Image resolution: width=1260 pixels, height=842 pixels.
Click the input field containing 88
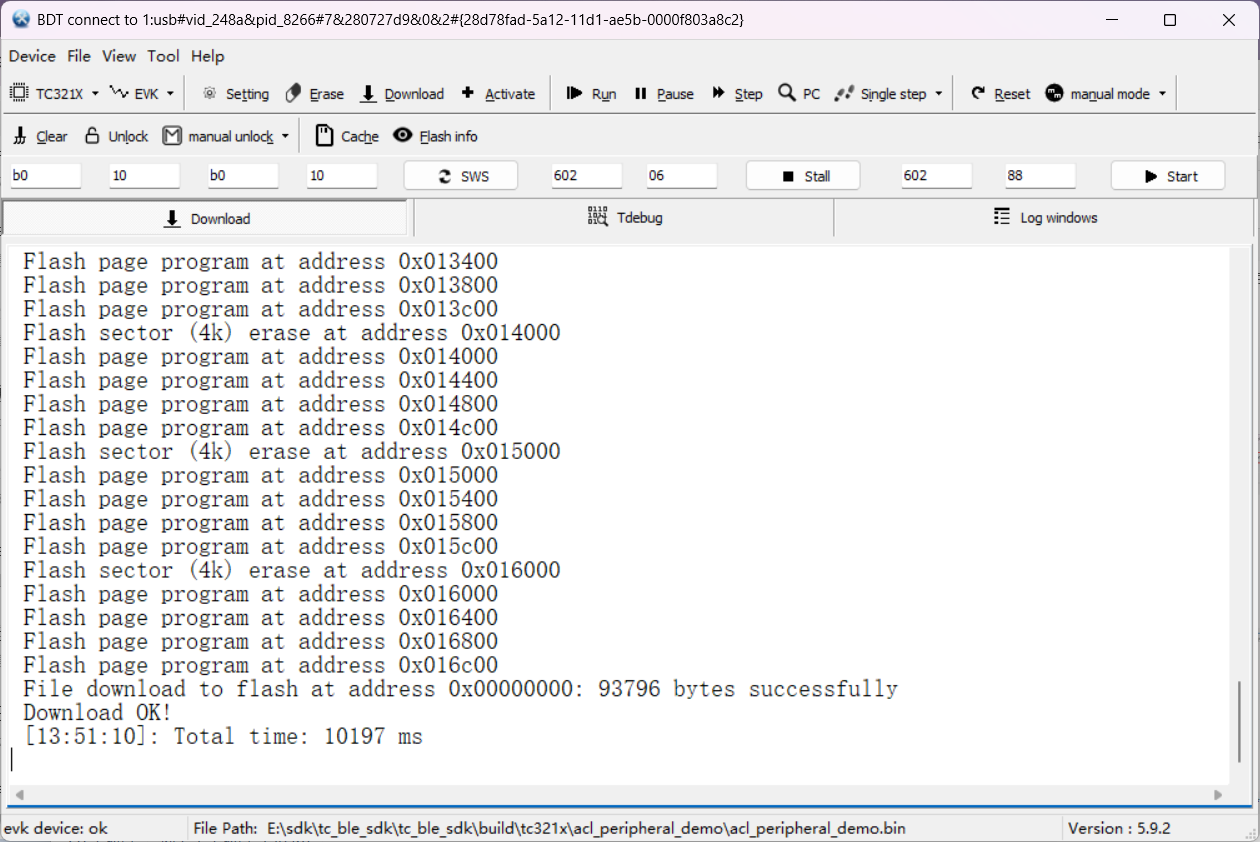1040,176
